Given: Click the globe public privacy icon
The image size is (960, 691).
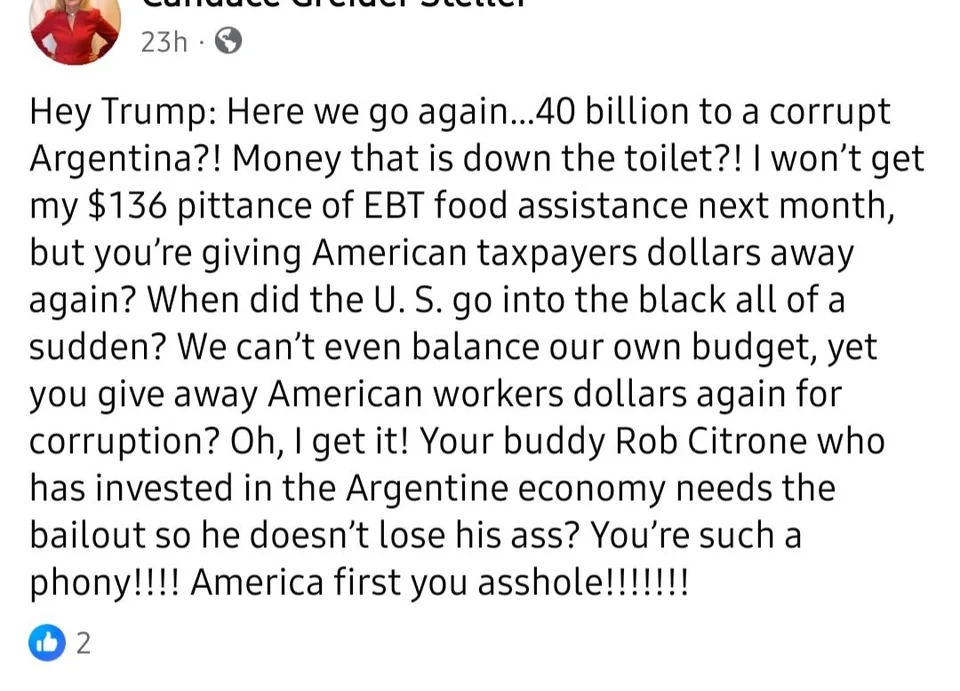Looking at the screenshot, I should click(x=228, y=41).
